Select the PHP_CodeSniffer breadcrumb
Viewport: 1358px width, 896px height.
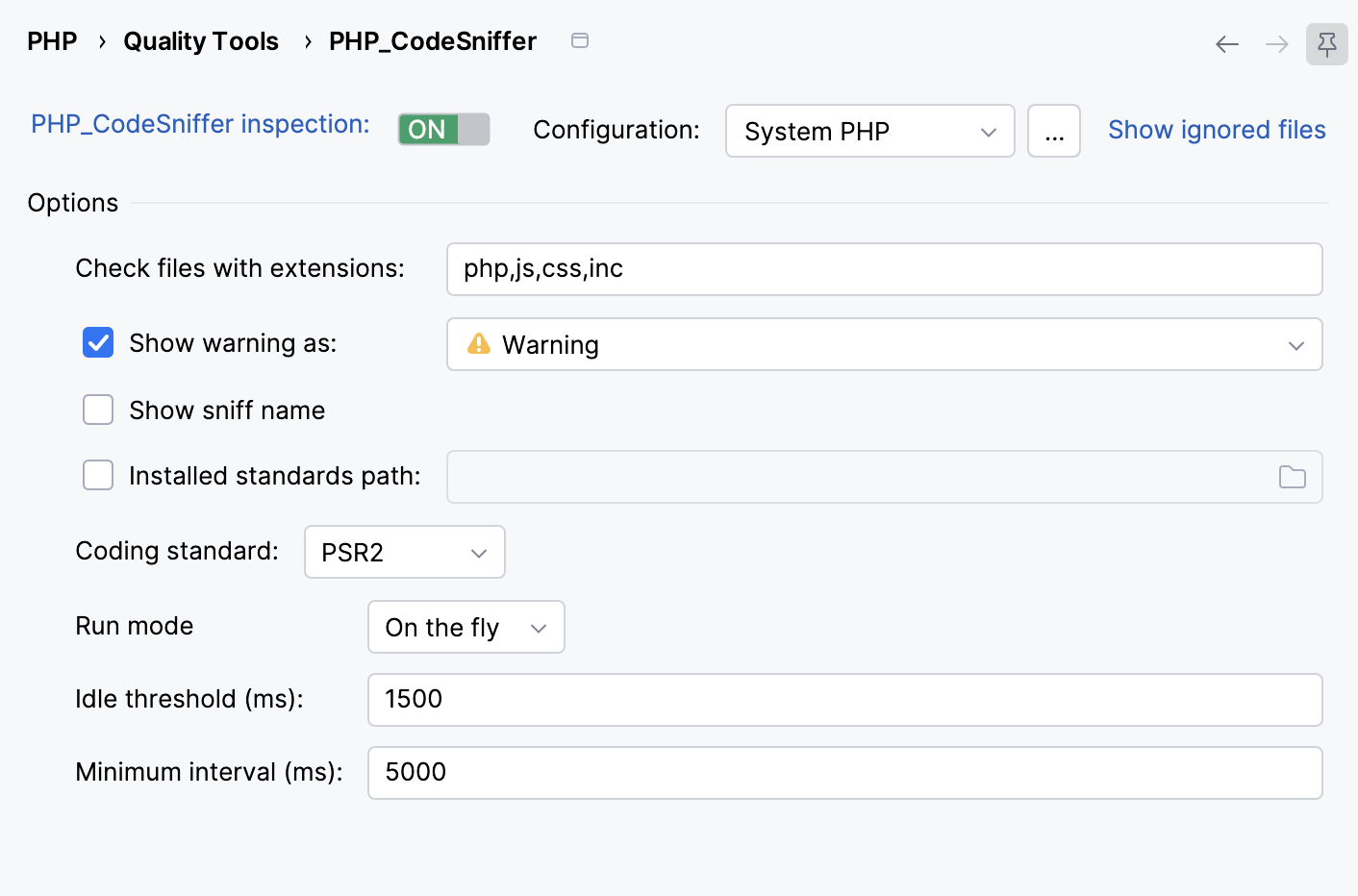(433, 41)
